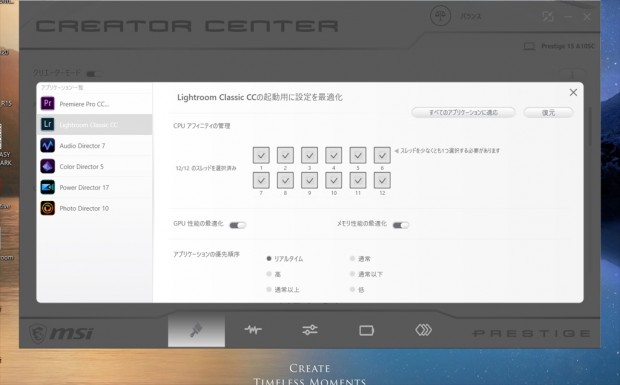Toggle メモリ性能の最適化 switch
Viewport: 620px width, 385px height.
pyautogui.click(x=401, y=225)
